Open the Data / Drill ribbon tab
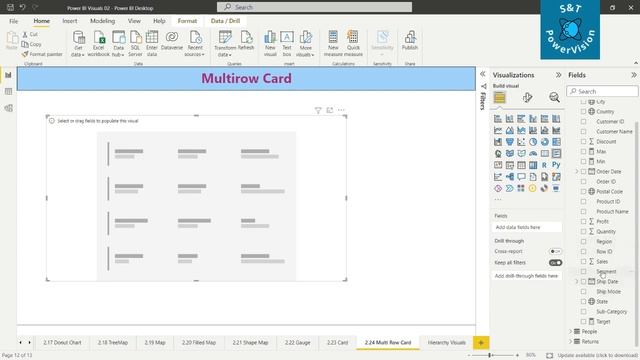 coord(225,21)
